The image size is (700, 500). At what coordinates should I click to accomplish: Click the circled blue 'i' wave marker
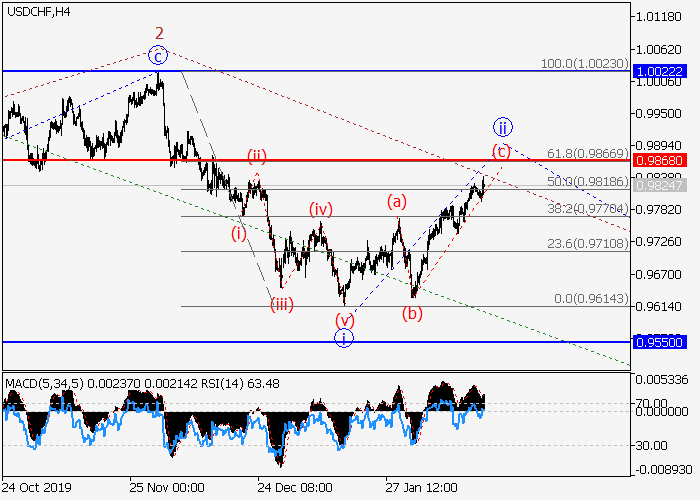pyautogui.click(x=344, y=338)
